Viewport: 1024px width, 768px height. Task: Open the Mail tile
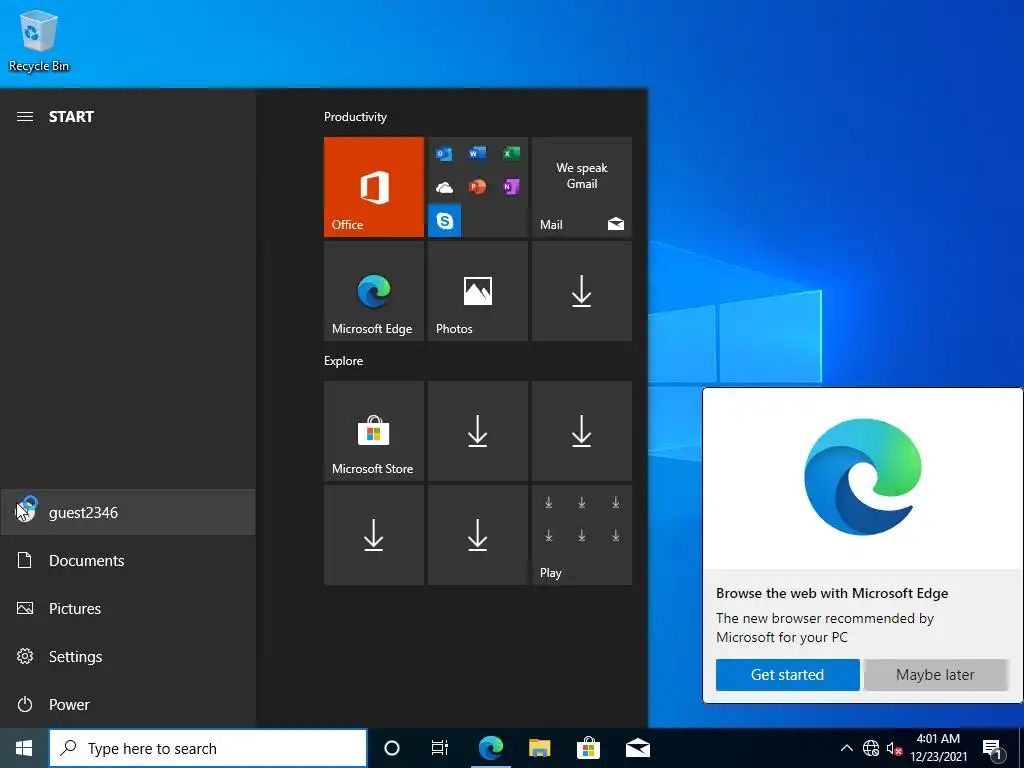click(582, 187)
